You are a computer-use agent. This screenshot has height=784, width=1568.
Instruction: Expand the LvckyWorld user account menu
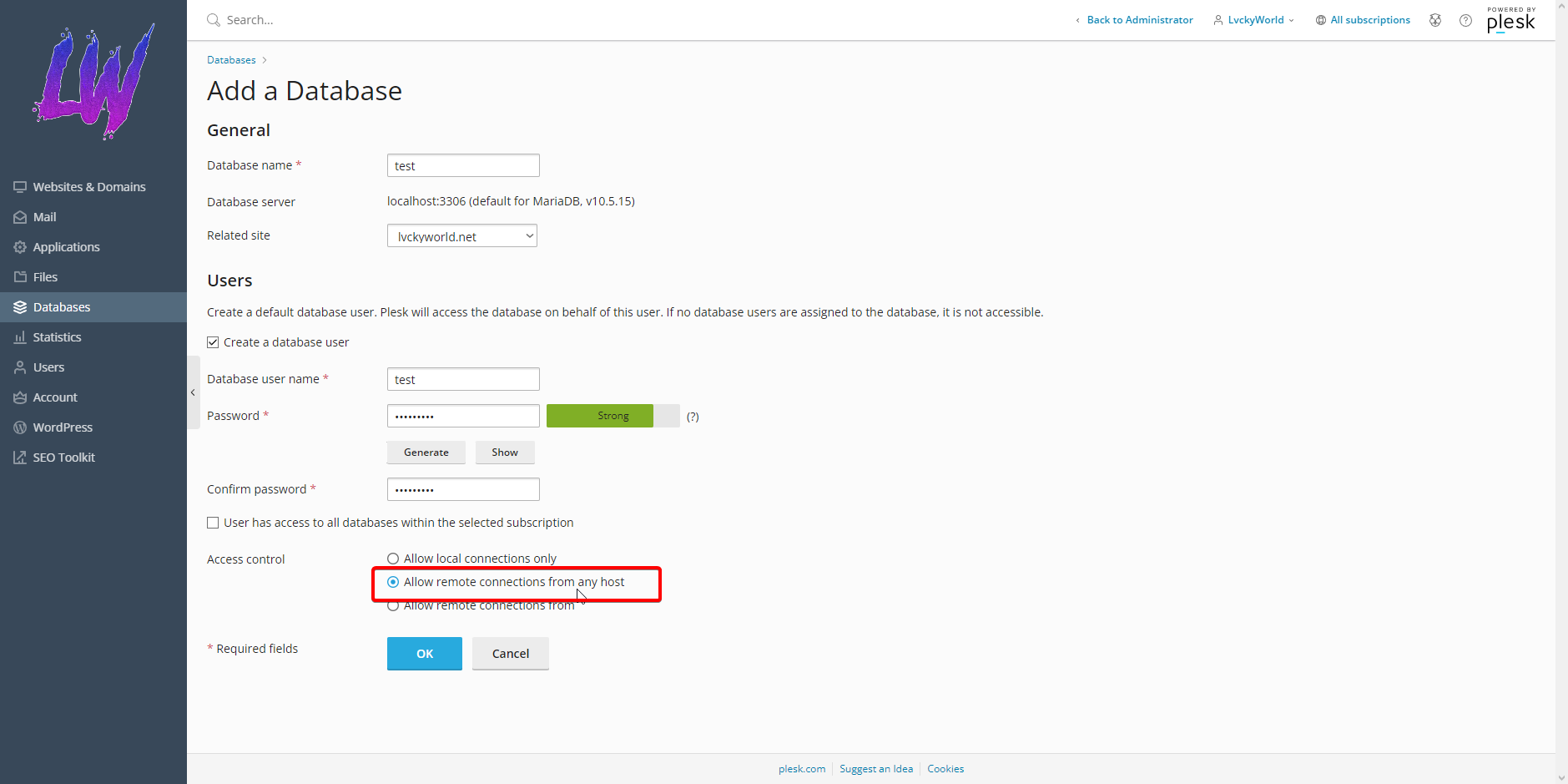1254,20
